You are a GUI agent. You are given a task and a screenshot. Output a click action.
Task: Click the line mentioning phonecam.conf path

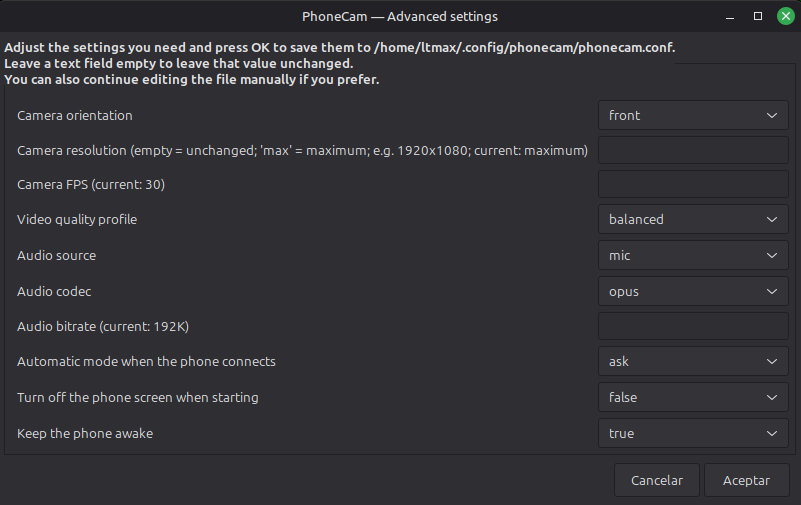click(x=340, y=47)
